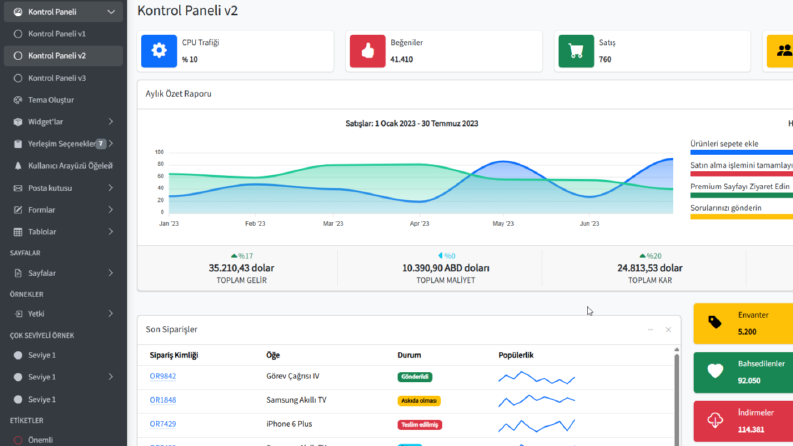Viewport: 793px width, 446px height.
Task: Minimize the Son Siparişler card
Action: (x=650, y=330)
